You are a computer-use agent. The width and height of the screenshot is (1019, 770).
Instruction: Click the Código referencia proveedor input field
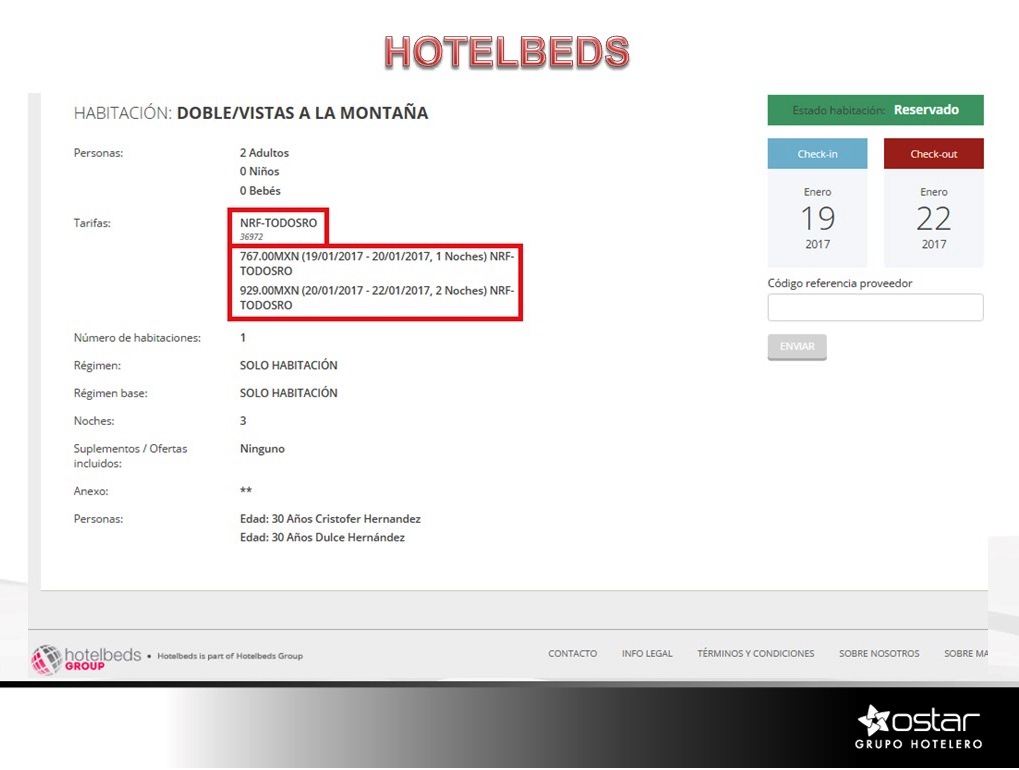tap(875, 307)
